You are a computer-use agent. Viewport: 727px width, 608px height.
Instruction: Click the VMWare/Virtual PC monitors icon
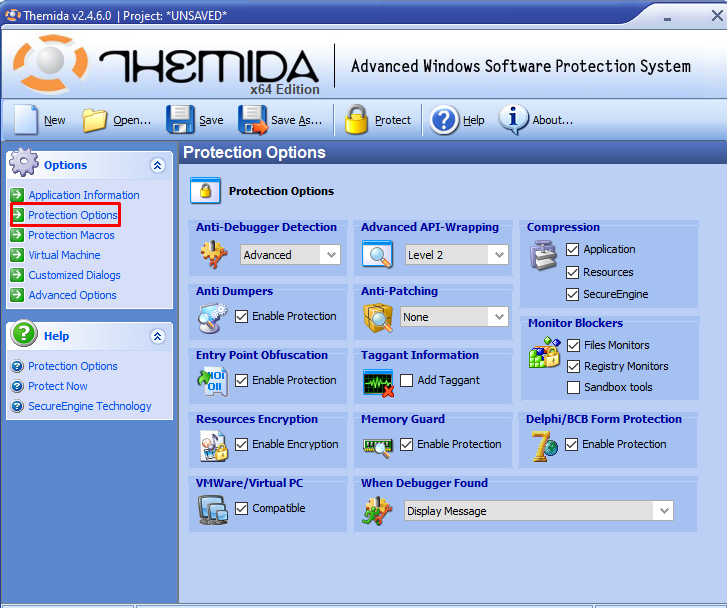[213, 510]
